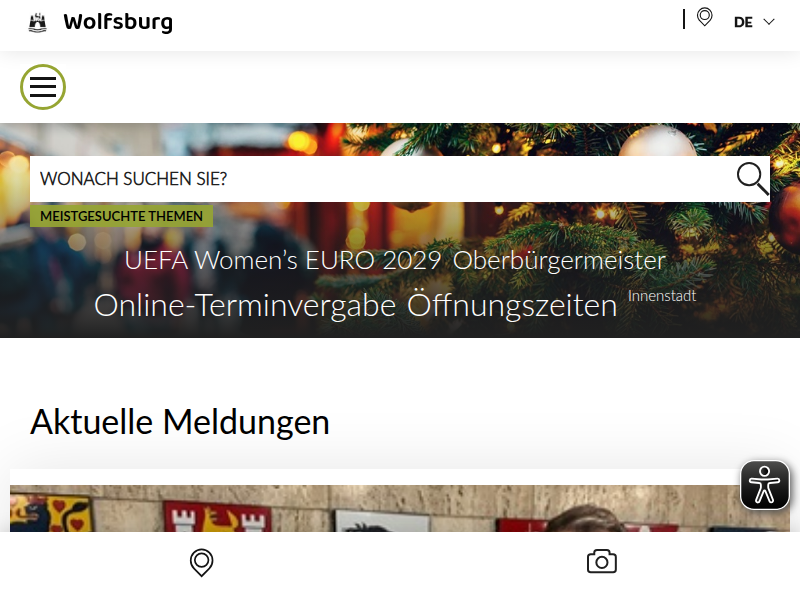Click the Meistgesuchte Themen green label

[121, 216]
